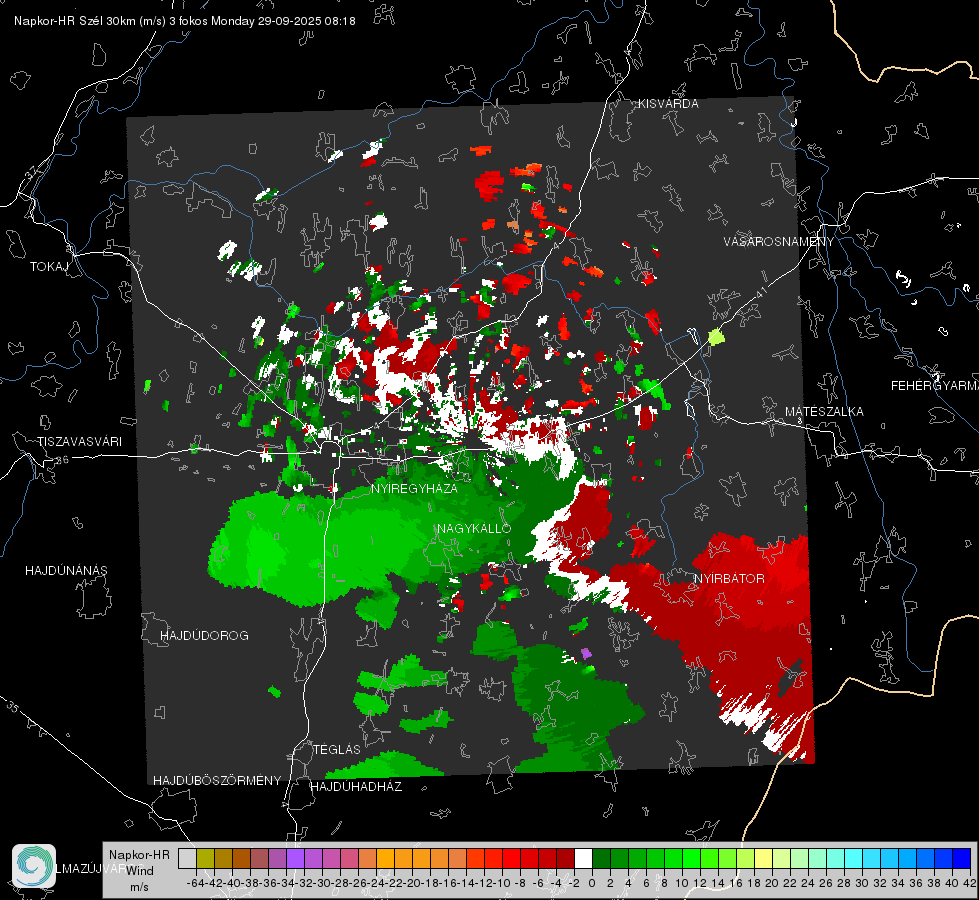This screenshot has width=979, height=900.
Task: Click the Napkor-HR Wind m/s legend title
Action: click(x=139, y=871)
